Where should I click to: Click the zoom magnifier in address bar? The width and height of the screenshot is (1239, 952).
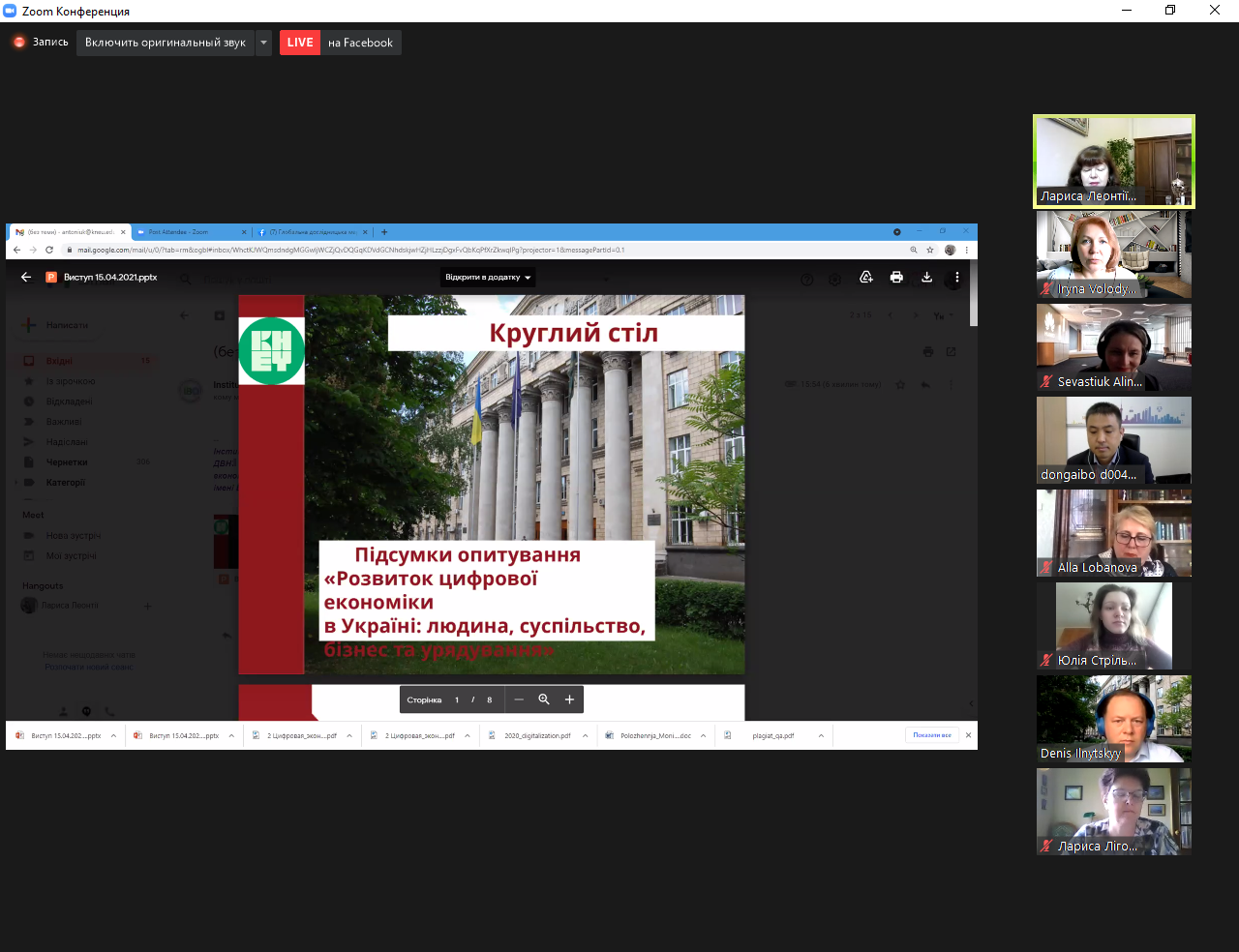tap(913, 250)
